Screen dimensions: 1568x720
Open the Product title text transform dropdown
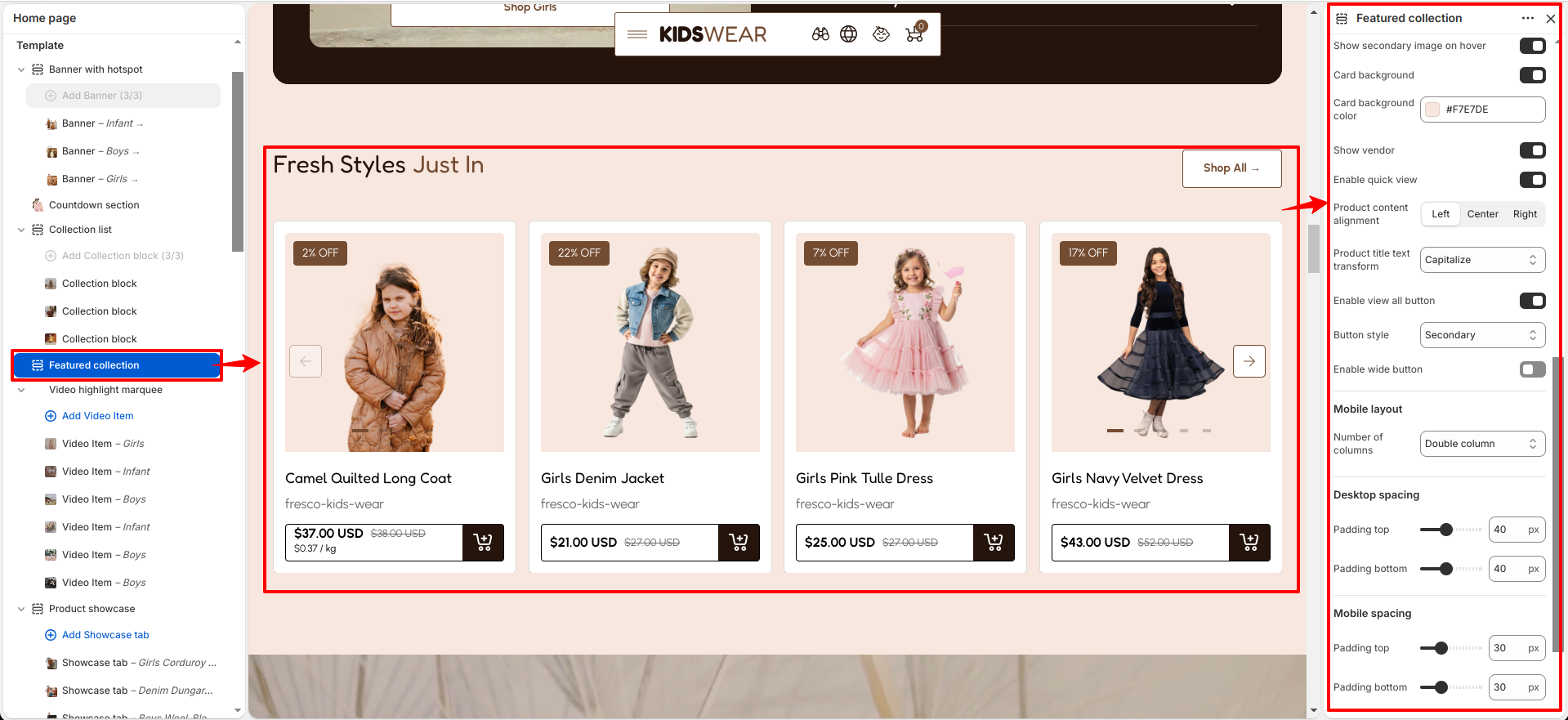click(1483, 260)
